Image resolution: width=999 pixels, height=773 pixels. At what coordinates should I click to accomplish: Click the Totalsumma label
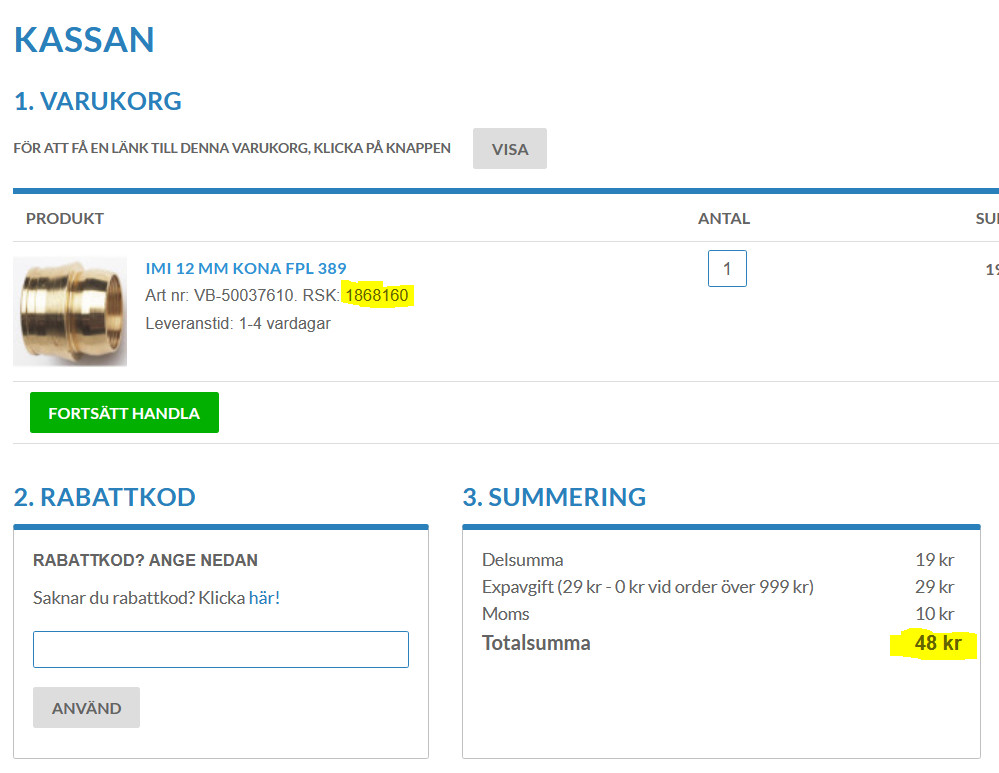tap(536, 643)
